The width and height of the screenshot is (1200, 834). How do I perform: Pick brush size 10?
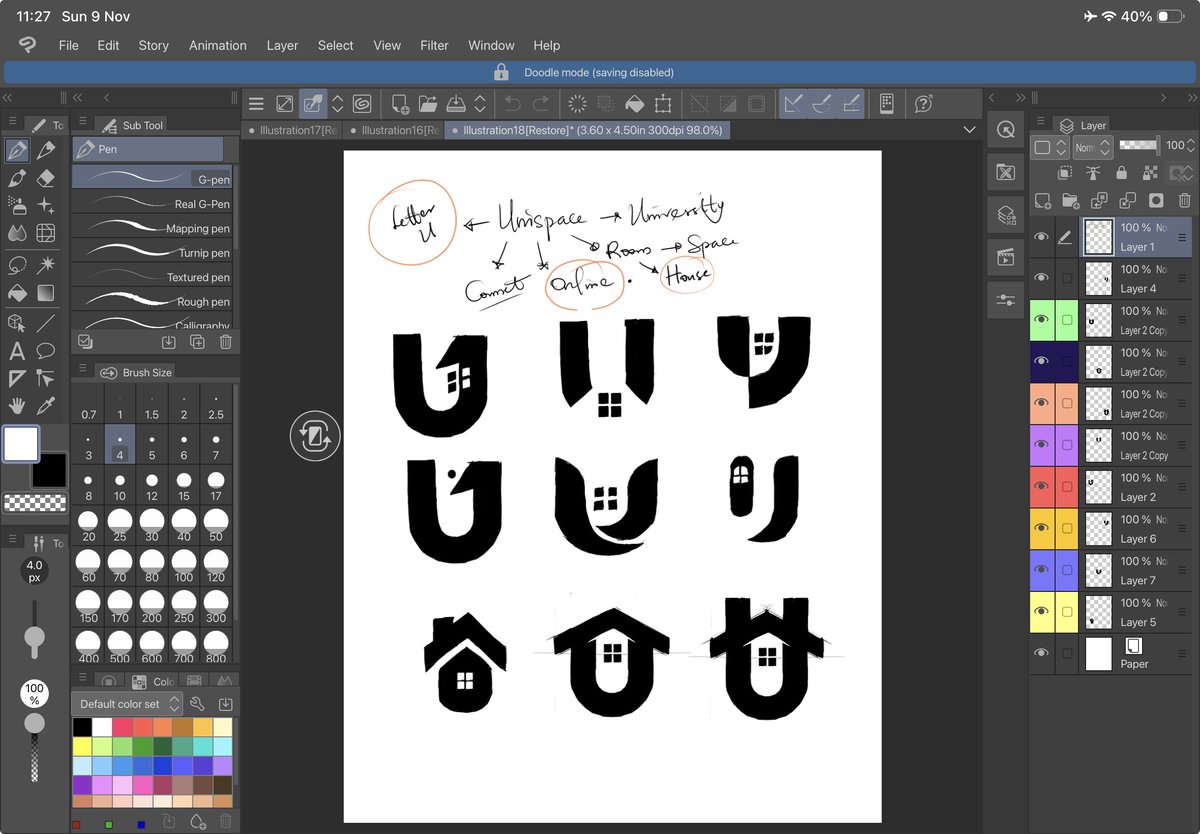(120, 486)
